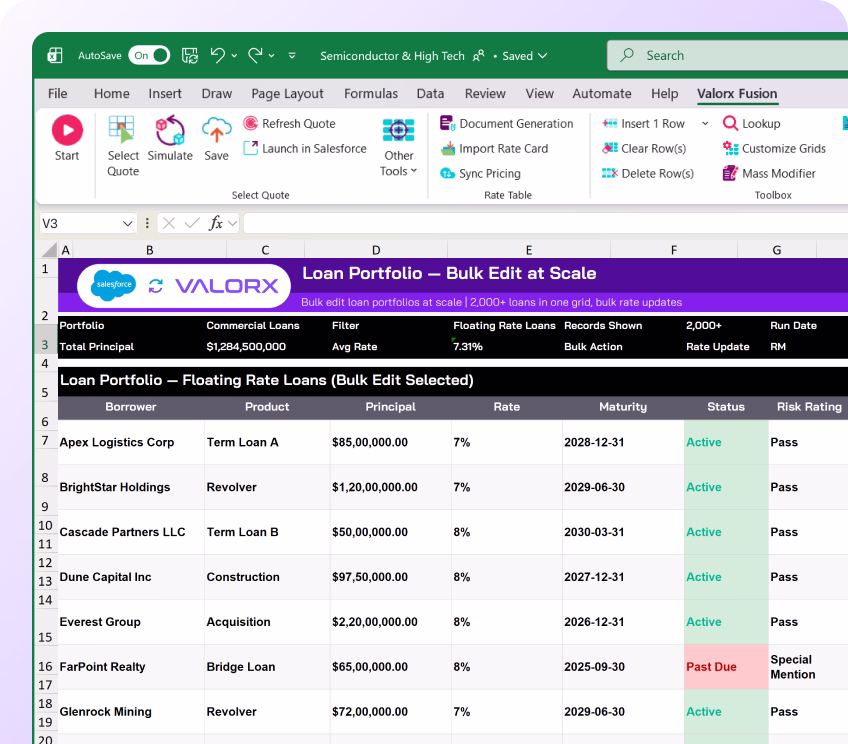The image size is (848, 744).
Task: Toggle the AutoSave switch off
Action: [149, 55]
